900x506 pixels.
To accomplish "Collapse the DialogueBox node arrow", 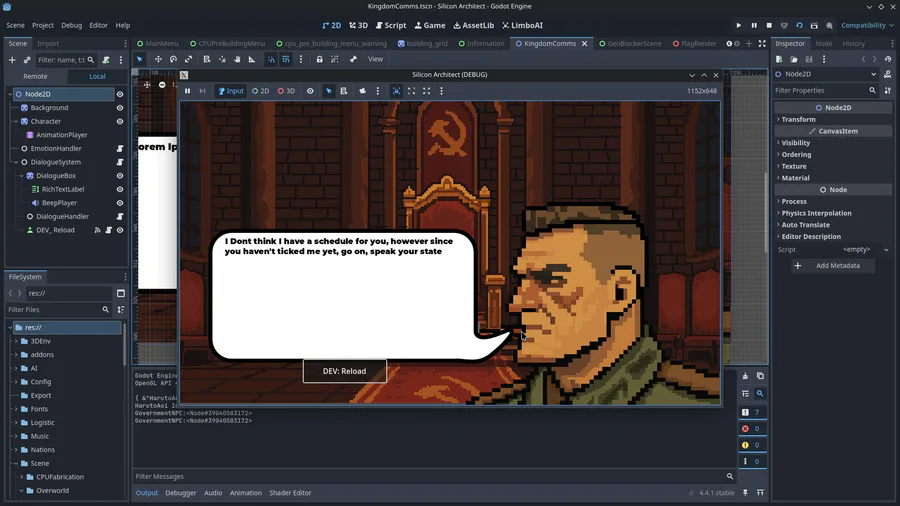I will pos(22,176).
